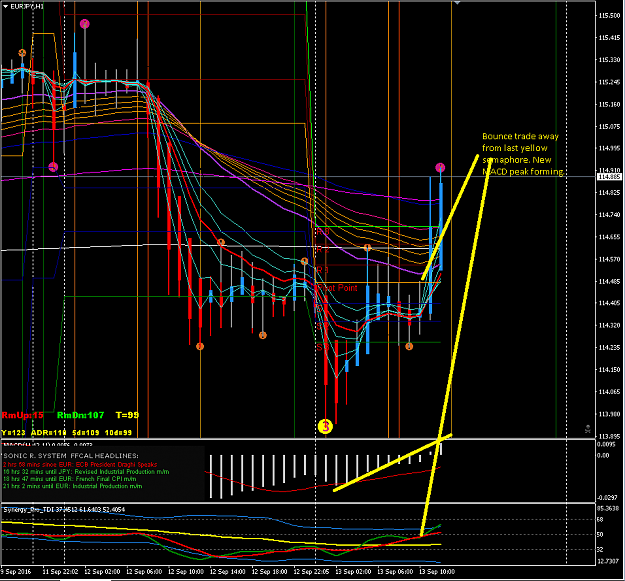Click TDI level 50 label
This screenshot has width=625, height=581.
tap(600, 535)
